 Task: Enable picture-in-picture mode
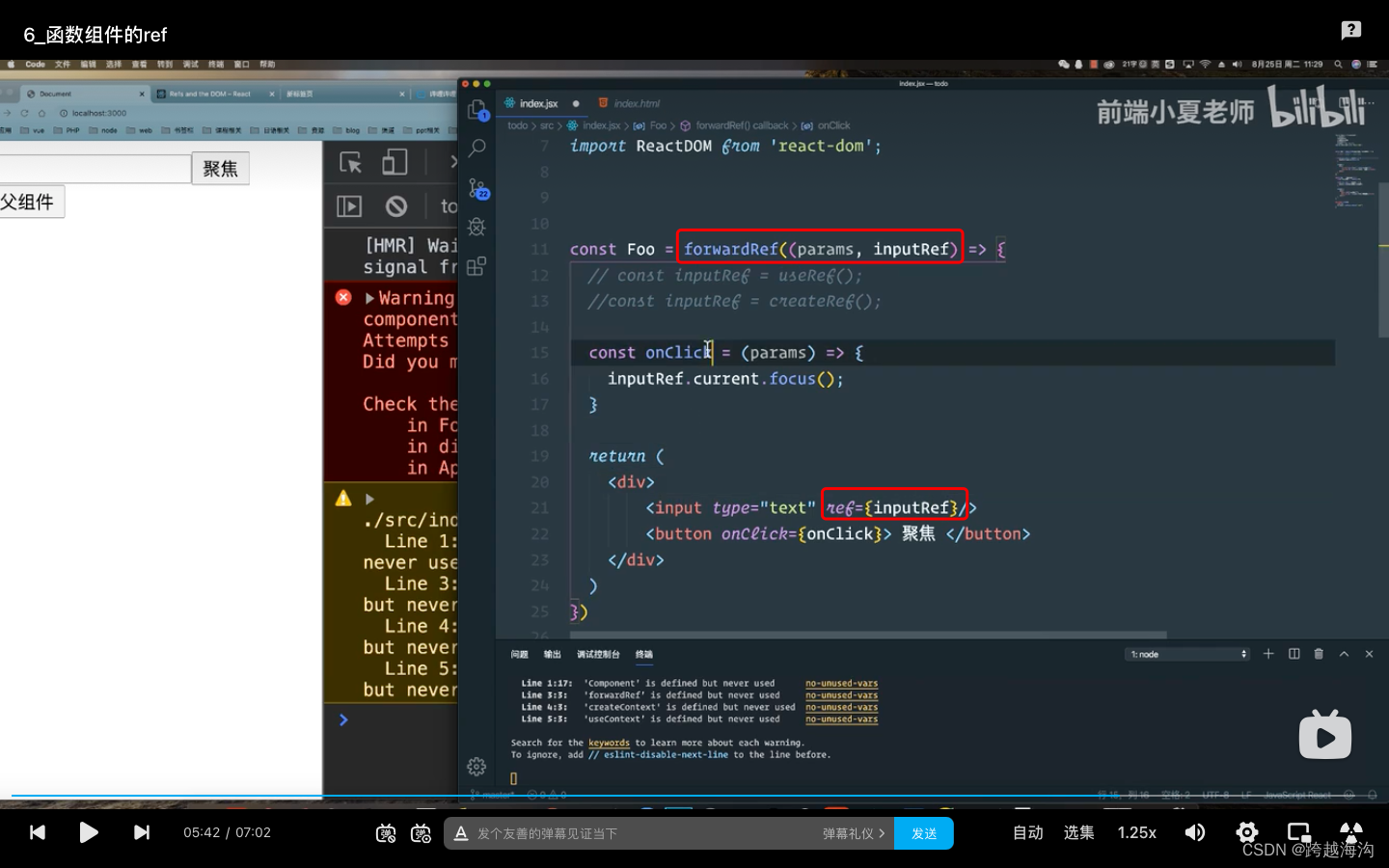(1299, 832)
